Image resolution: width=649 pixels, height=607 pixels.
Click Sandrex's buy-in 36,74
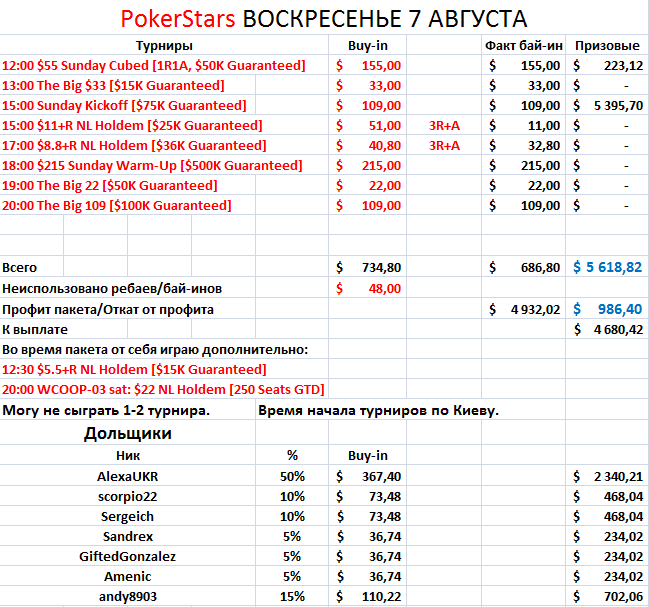point(385,536)
